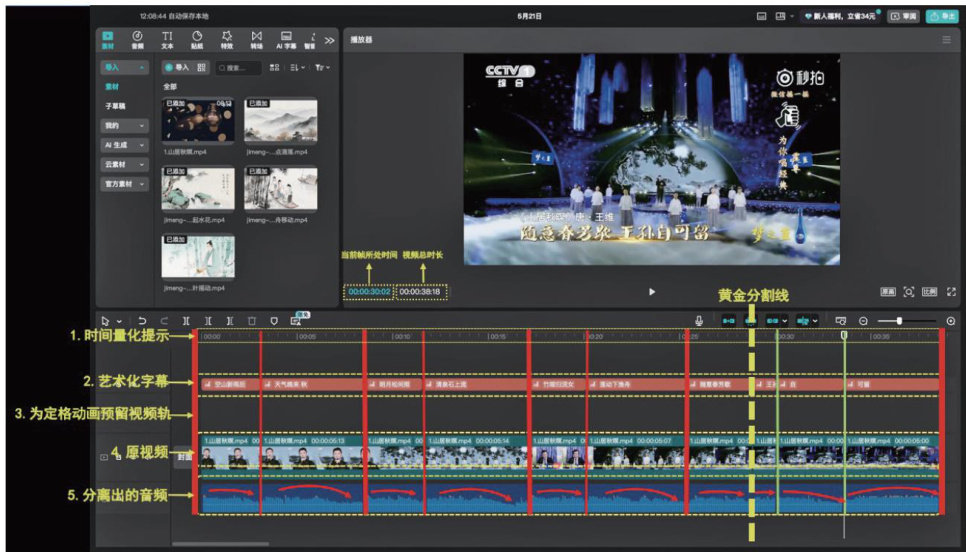Select the 特效 (Effects) icon
Image resolution: width=966 pixels, height=552 pixels.
click(227, 39)
